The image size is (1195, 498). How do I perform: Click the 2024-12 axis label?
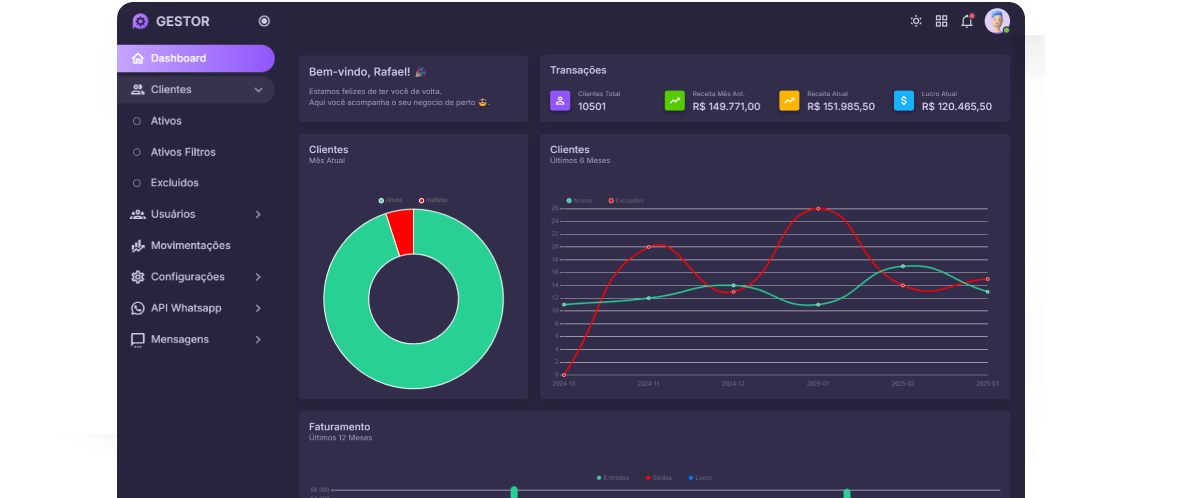coord(733,384)
